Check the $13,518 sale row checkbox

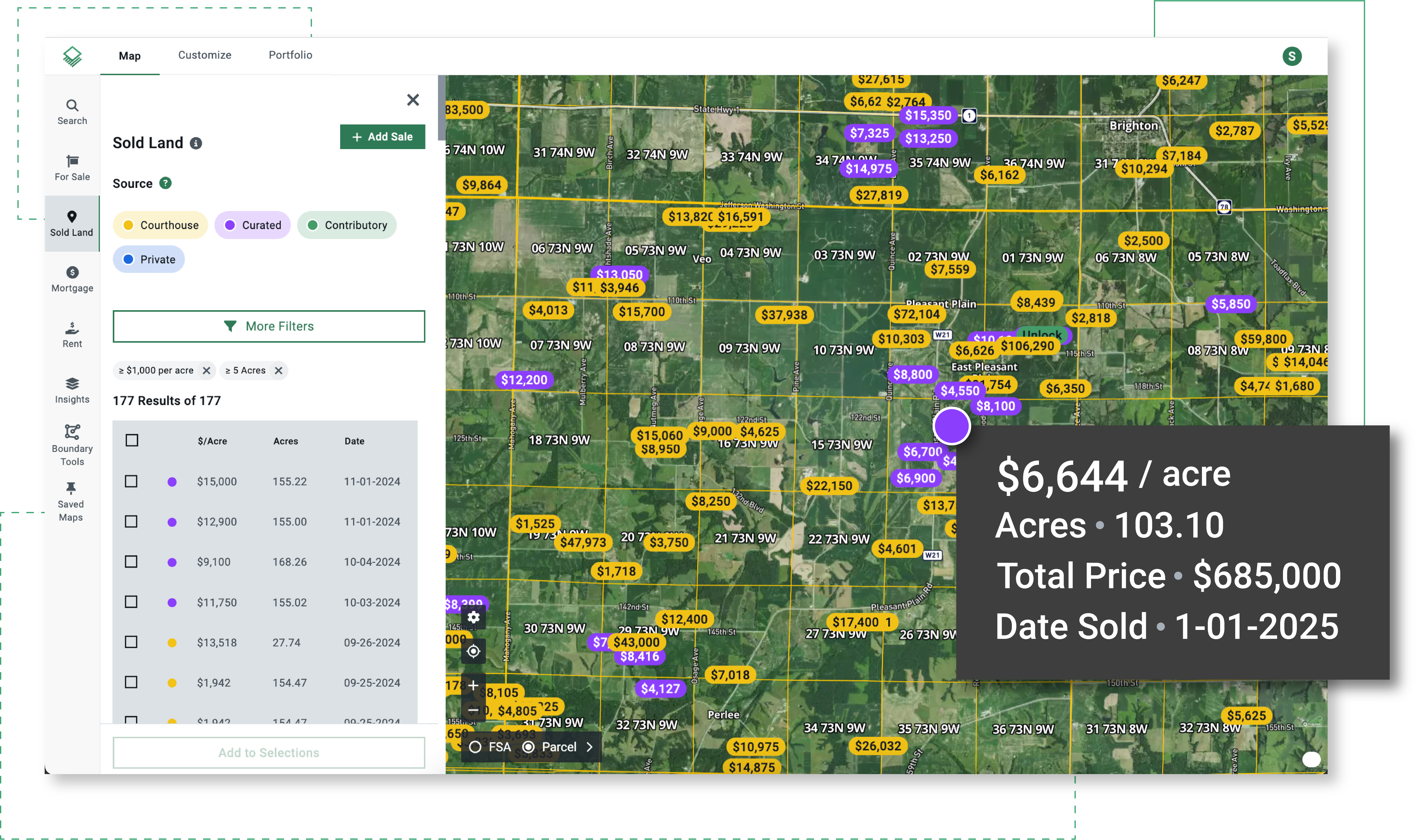pos(131,642)
